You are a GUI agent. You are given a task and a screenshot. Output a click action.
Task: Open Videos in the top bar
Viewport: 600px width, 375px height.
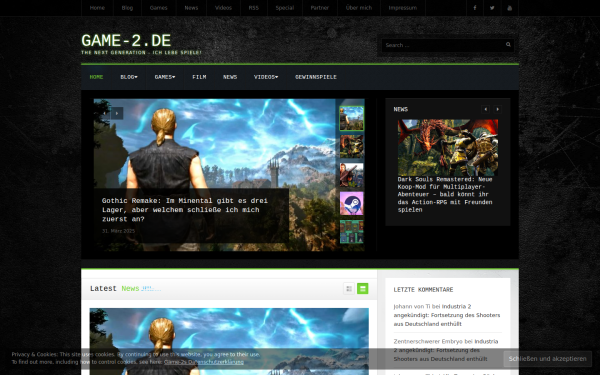[223, 8]
